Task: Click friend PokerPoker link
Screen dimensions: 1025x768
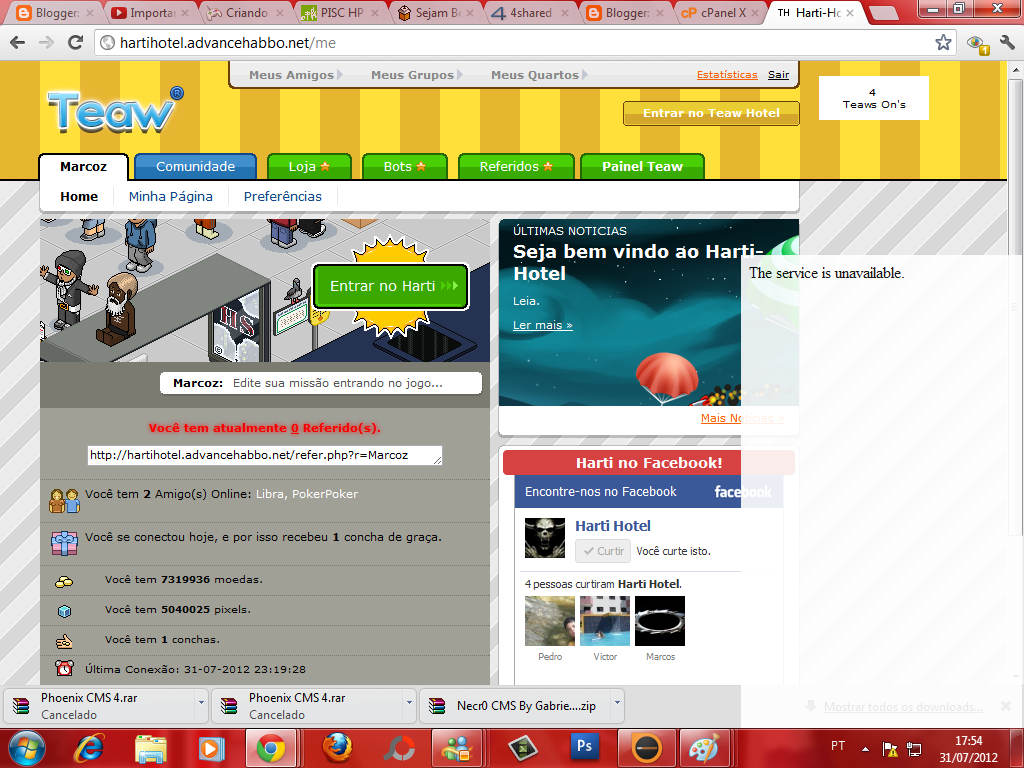Action: click(x=325, y=494)
